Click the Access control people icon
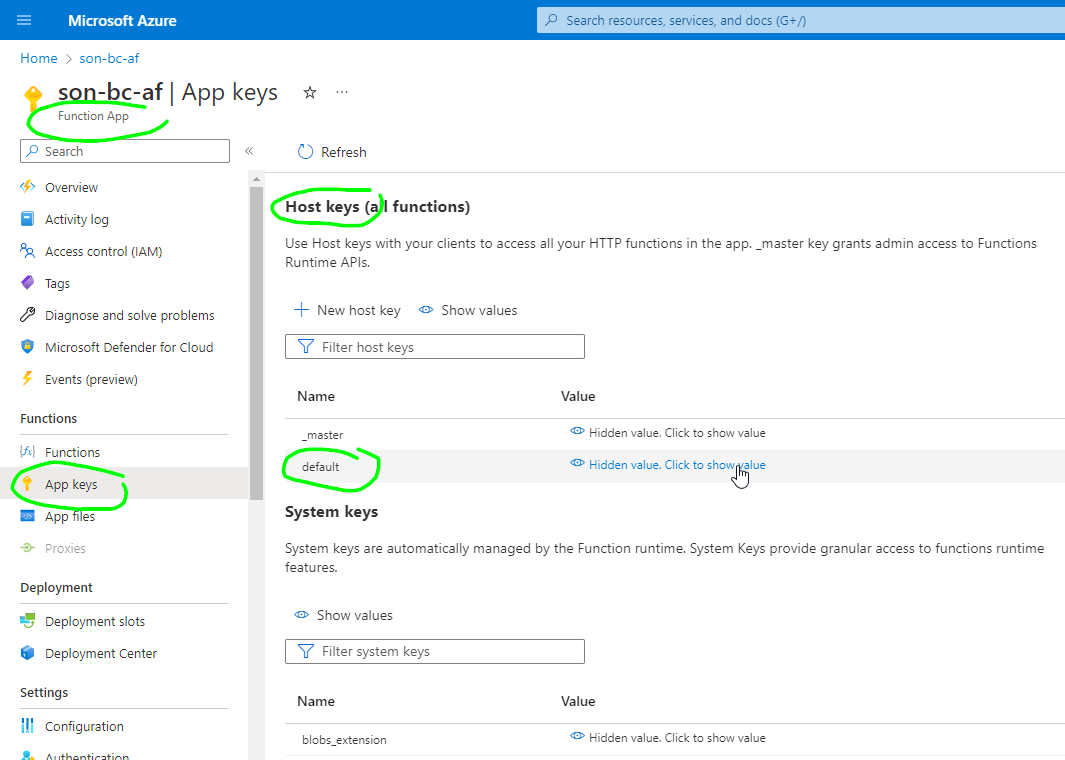The height and width of the screenshot is (760, 1065). pos(27,251)
